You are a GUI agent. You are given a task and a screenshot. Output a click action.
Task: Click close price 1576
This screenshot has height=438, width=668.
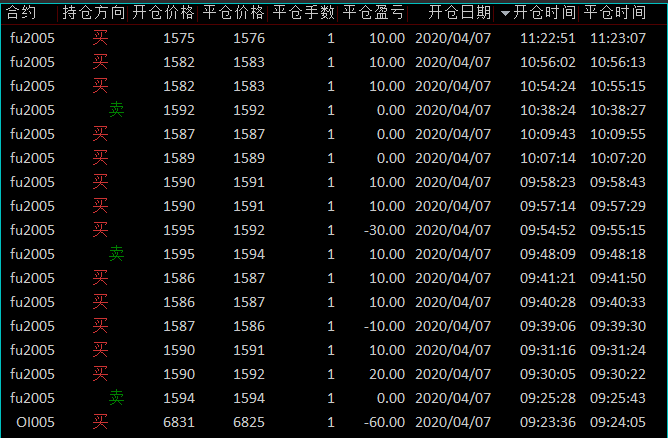[249, 38]
